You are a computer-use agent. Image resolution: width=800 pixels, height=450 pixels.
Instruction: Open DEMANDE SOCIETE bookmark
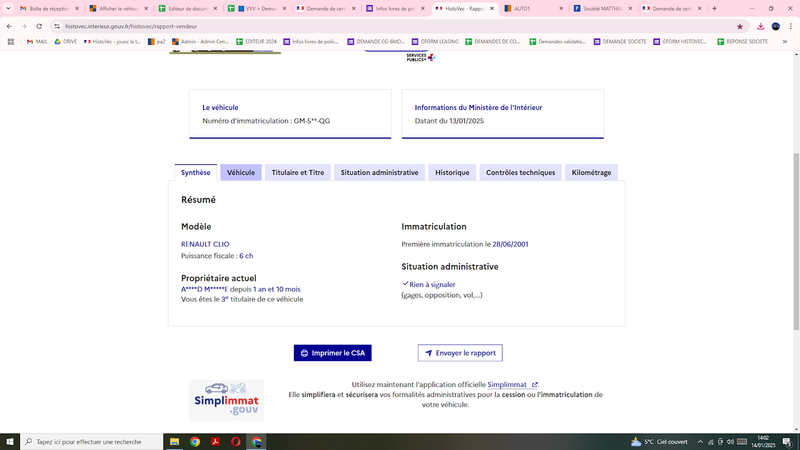tap(620, 42)
